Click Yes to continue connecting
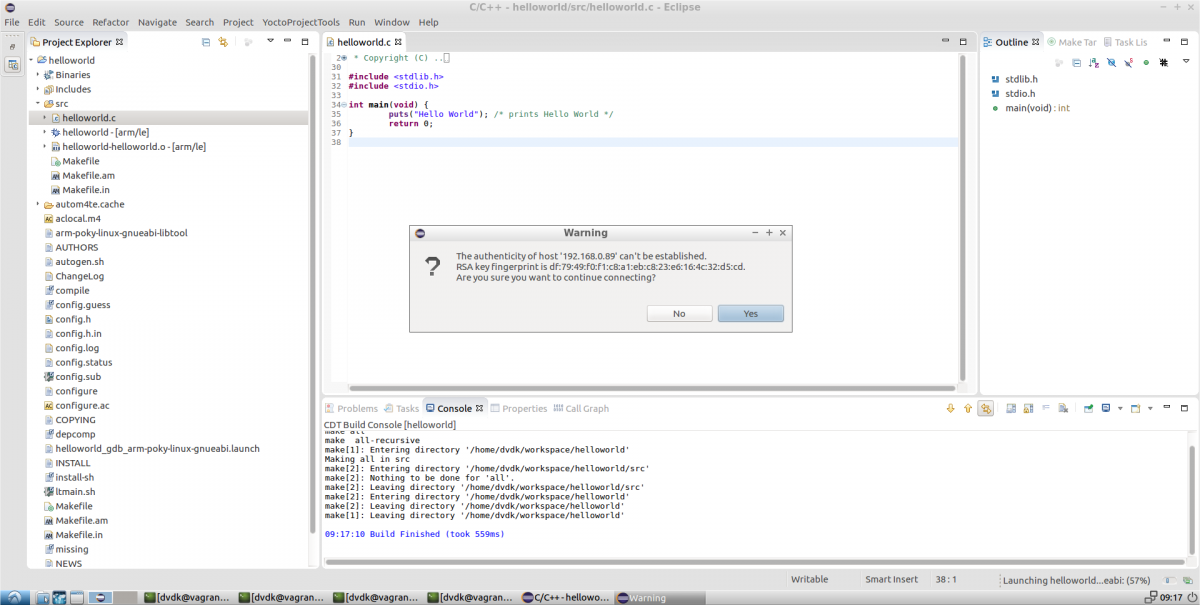 [750, 314]
